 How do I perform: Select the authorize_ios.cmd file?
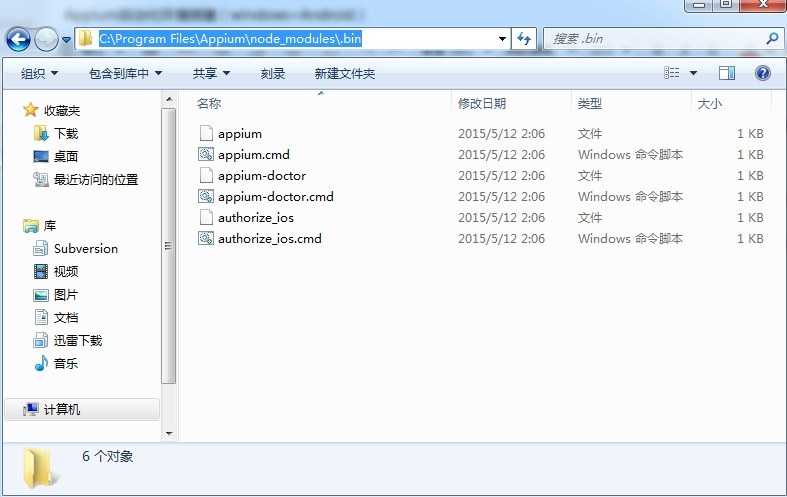[270, 239]
